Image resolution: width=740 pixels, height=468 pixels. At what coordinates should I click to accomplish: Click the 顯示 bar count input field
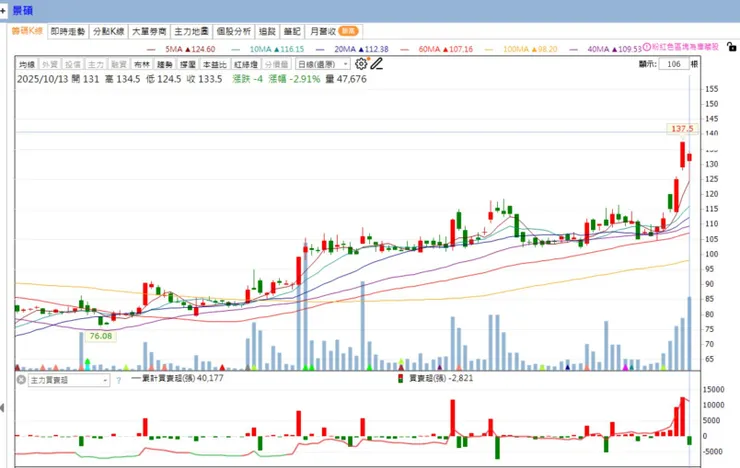[x=673, y=64]
